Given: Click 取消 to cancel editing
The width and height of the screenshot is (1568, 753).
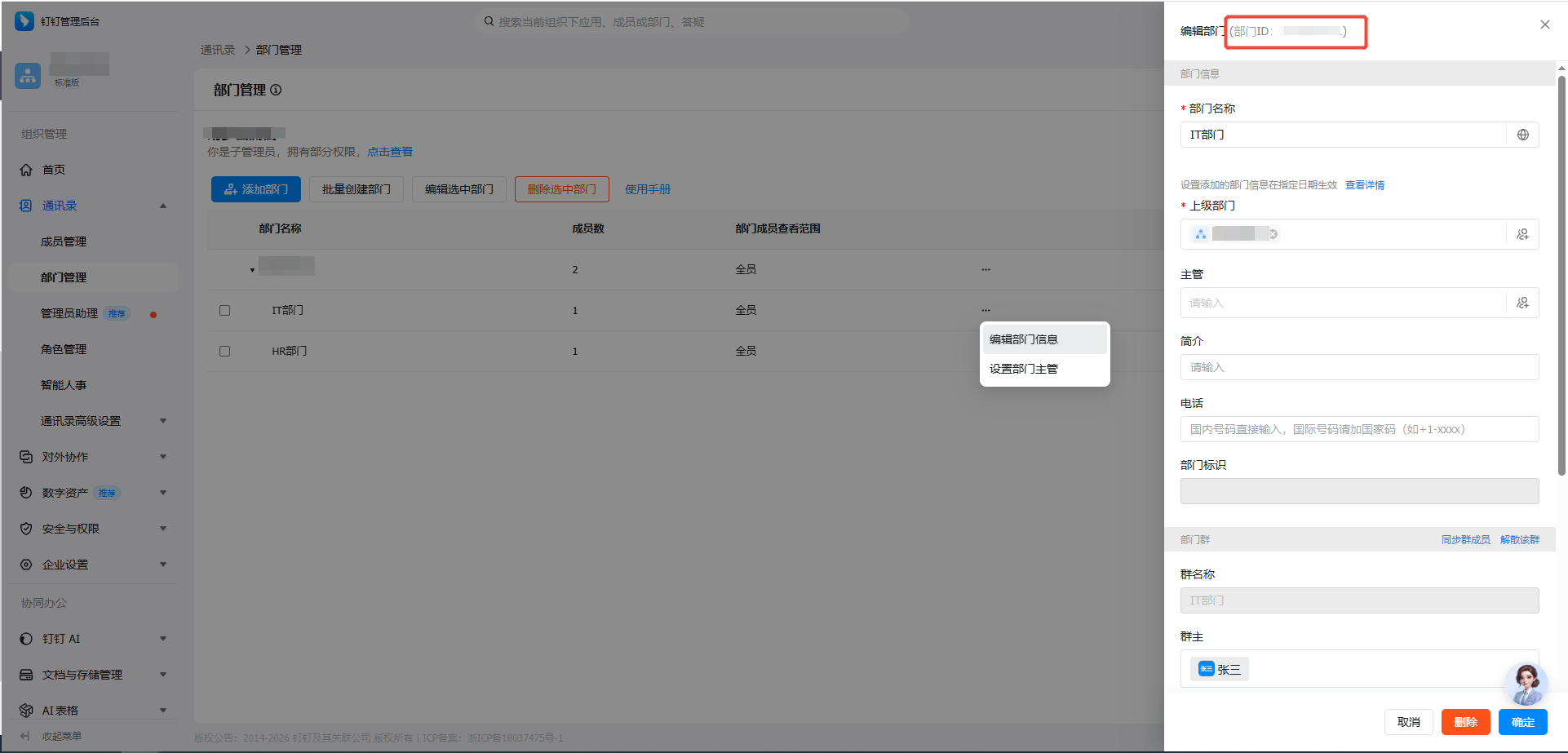Looking at the screenshot, I should (x=1409, y=722).
